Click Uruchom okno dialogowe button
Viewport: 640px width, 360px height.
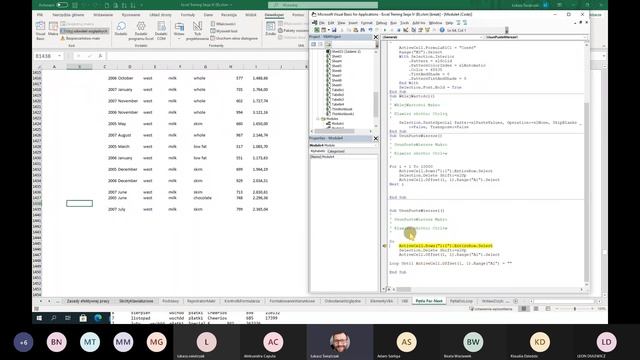point(234,38)
